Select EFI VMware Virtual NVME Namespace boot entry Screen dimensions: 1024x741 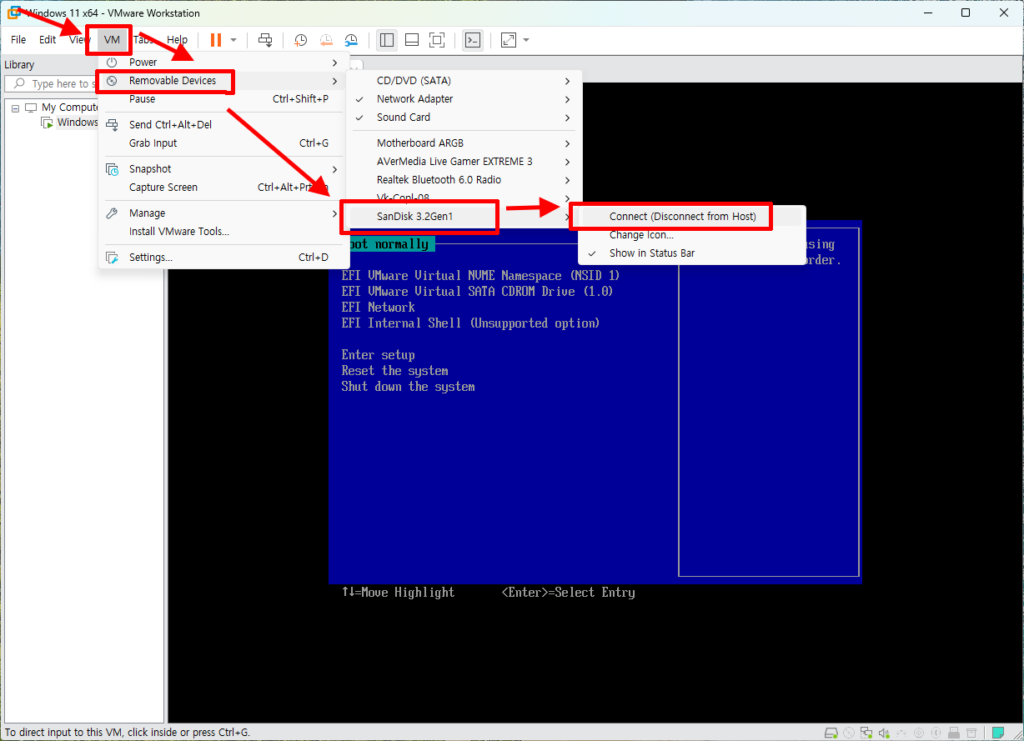pyautogui.click(x=480, y=276)
